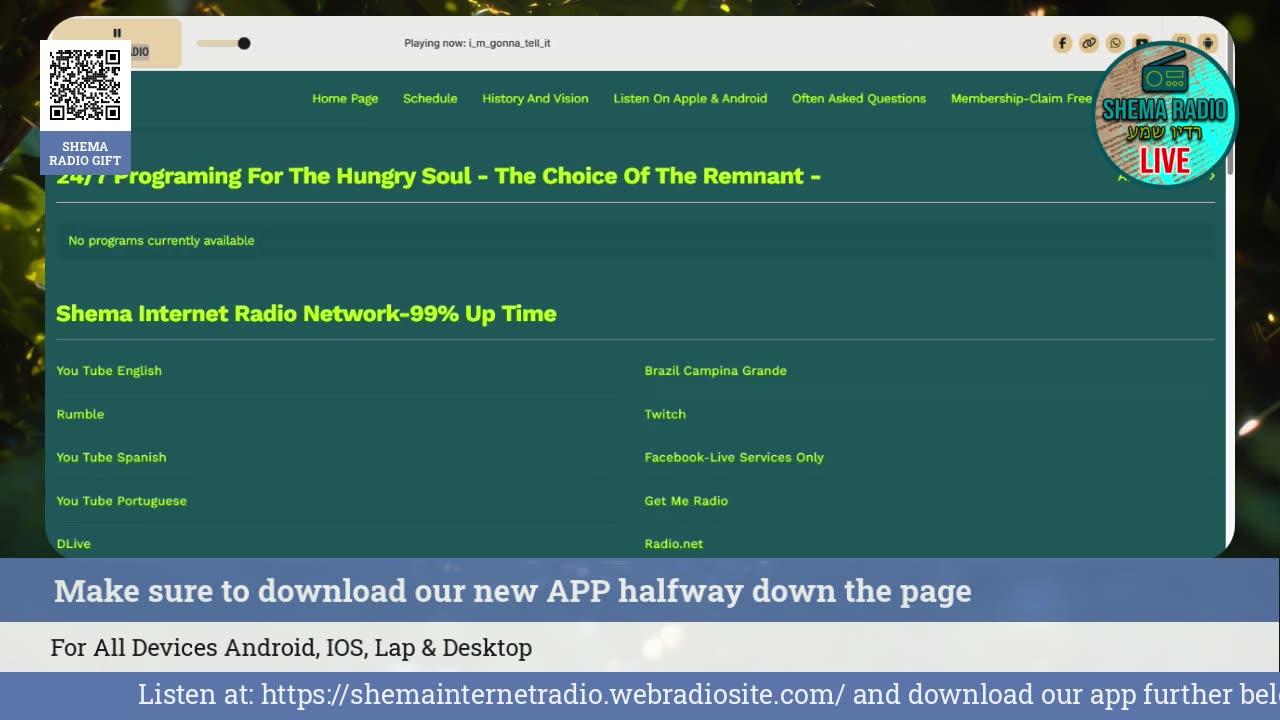Open the Radio.net link
This screenshot has width=1280, height=720.
click(673, 544)
